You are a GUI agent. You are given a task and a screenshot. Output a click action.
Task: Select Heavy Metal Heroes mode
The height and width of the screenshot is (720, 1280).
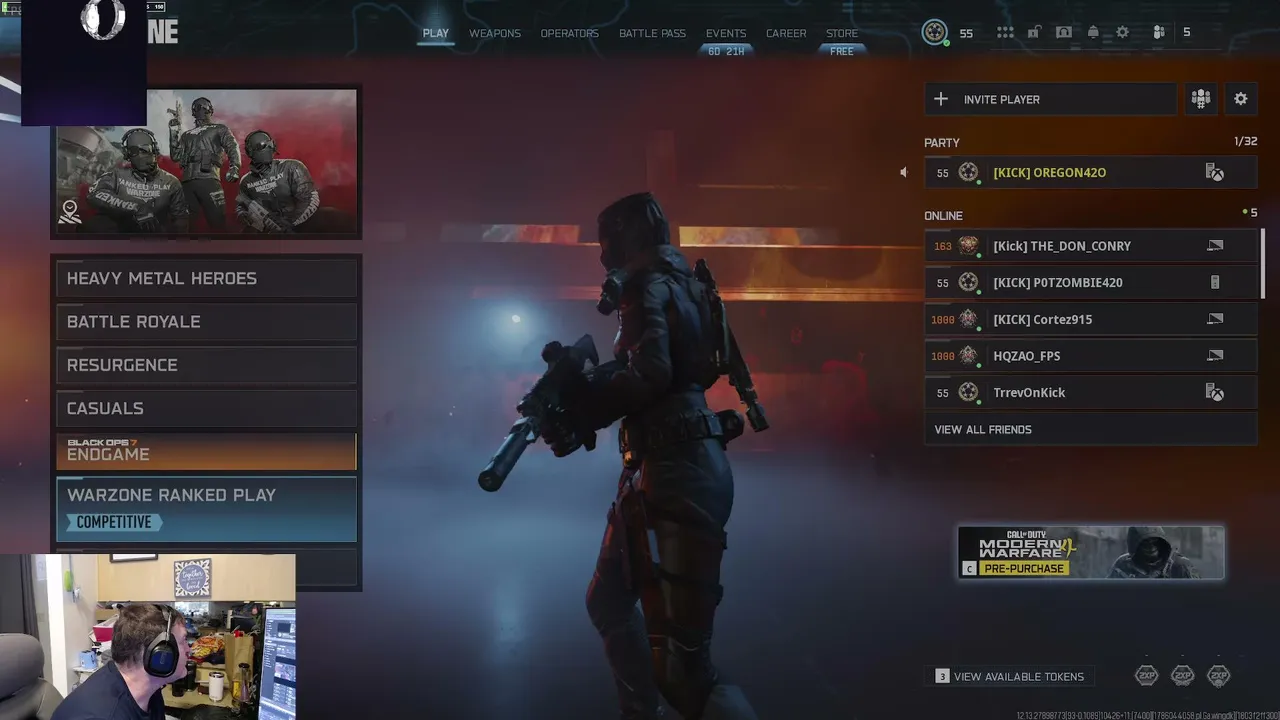click(x=206, y=278)
